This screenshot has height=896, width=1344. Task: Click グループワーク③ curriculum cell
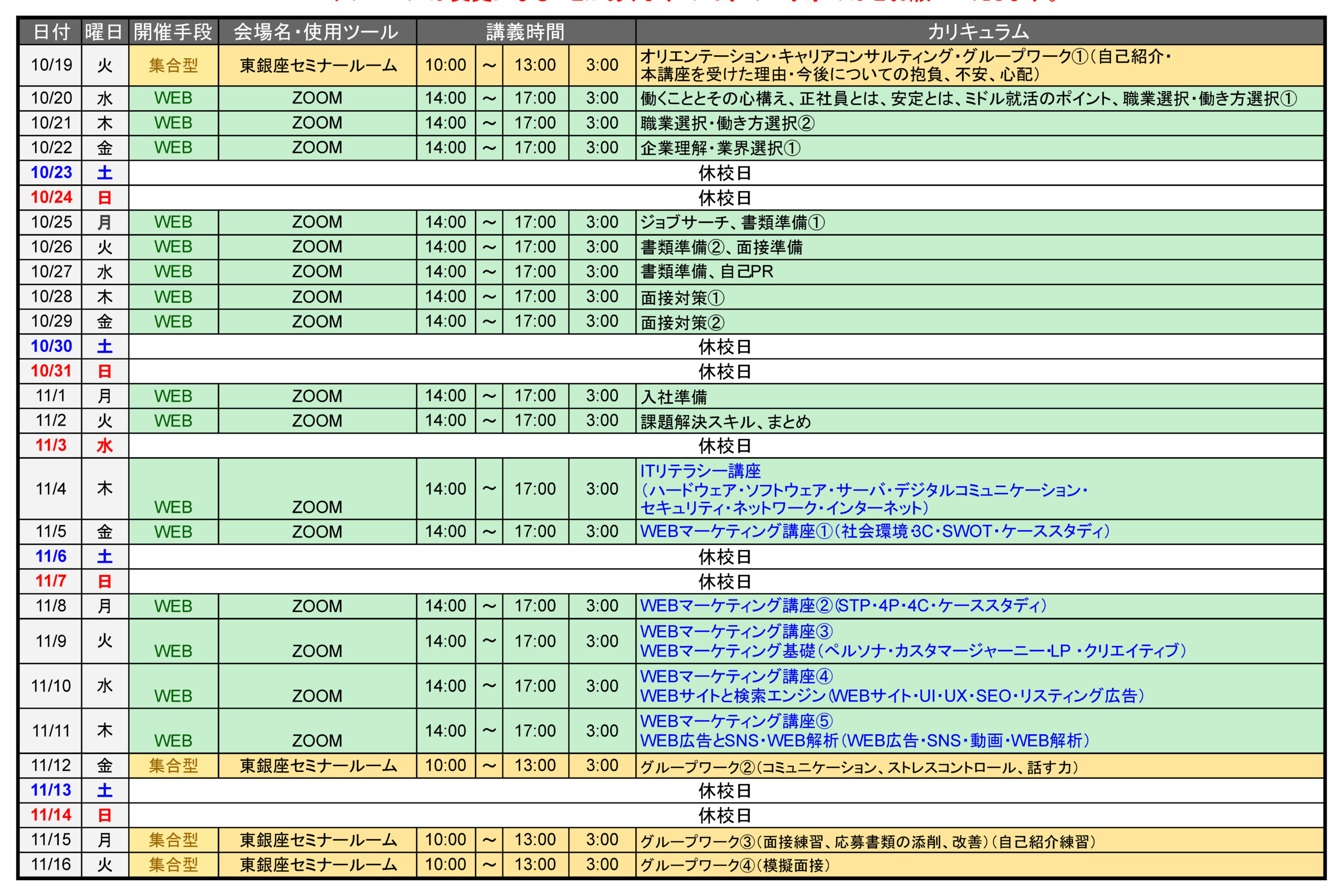(x=980, y=840)
